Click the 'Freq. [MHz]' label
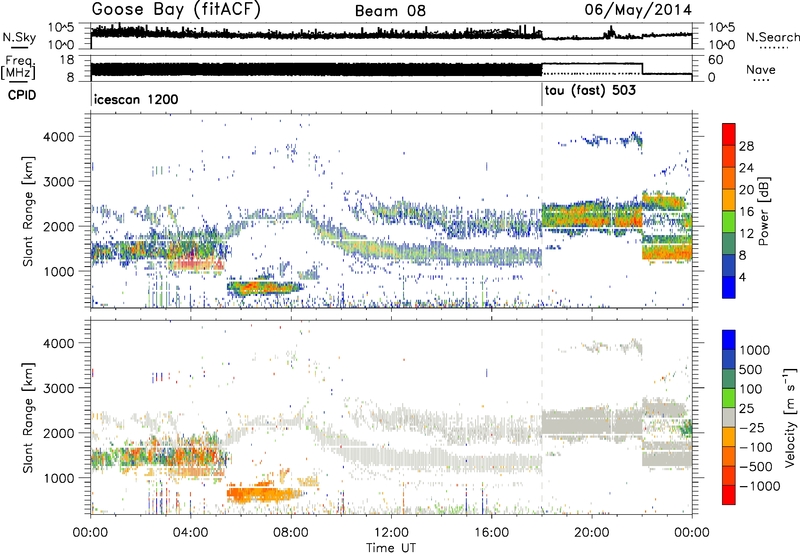Image resolution: width=800 pixels, height=554 pixels. tap(18, 68)
